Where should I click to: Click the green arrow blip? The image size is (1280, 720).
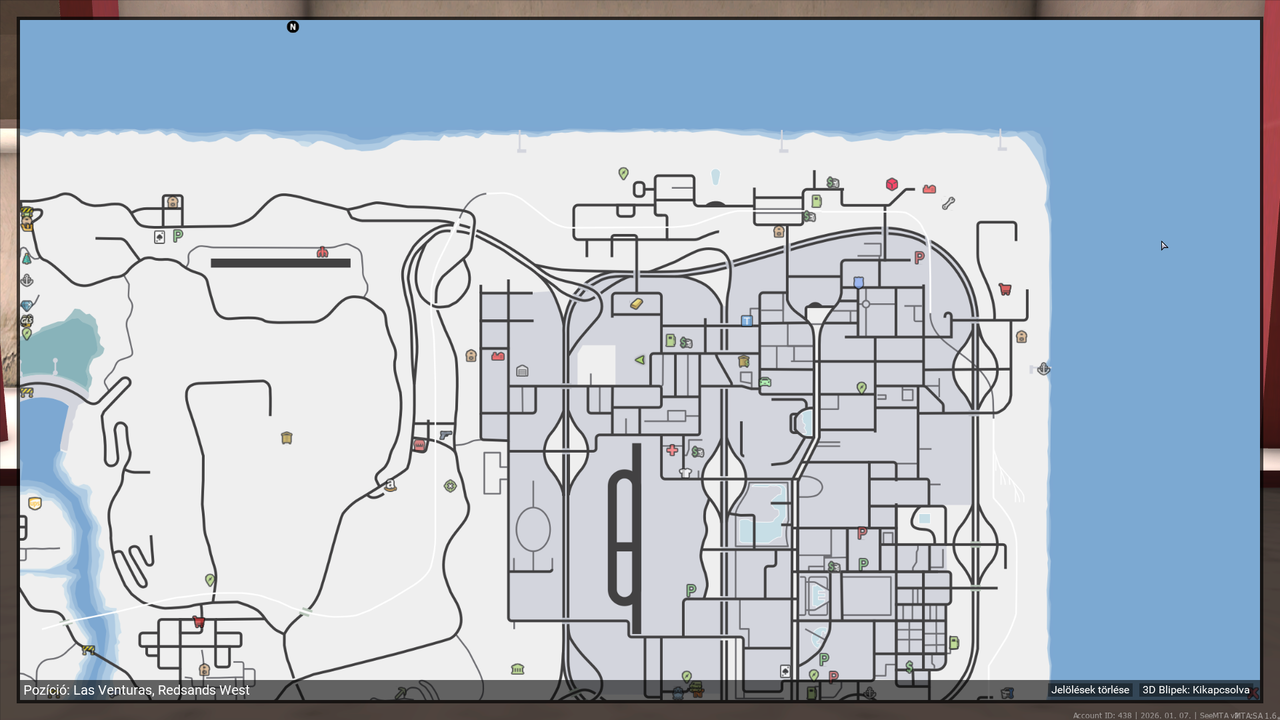click(639, 360)
